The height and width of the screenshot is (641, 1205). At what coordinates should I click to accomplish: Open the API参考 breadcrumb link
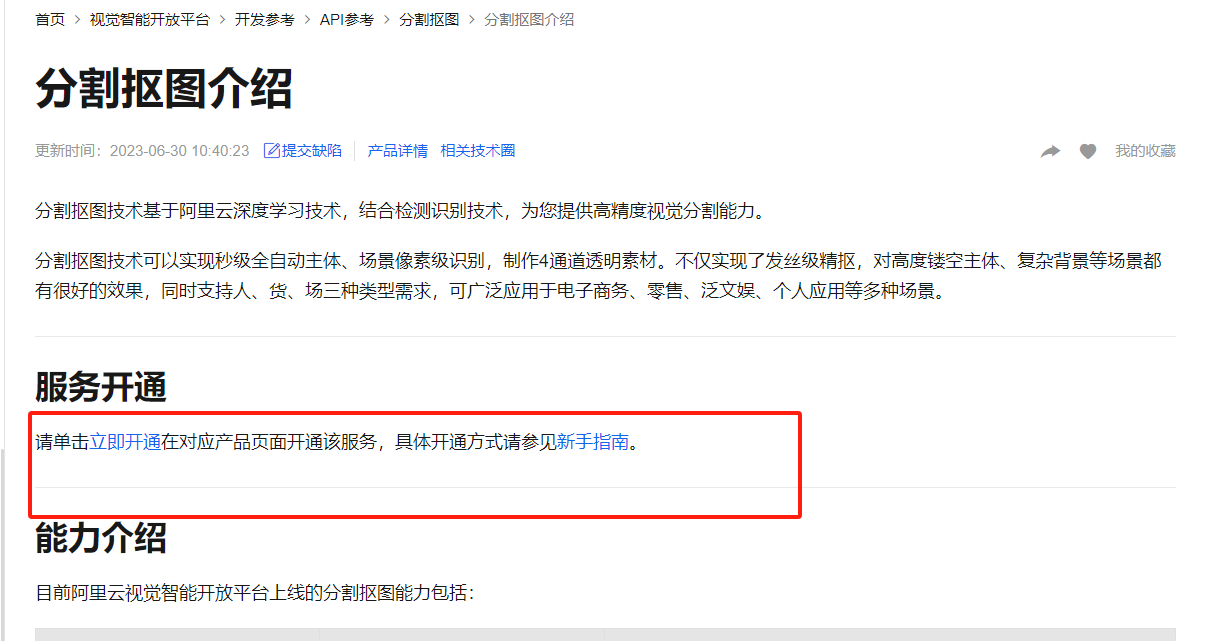point(347,19)
